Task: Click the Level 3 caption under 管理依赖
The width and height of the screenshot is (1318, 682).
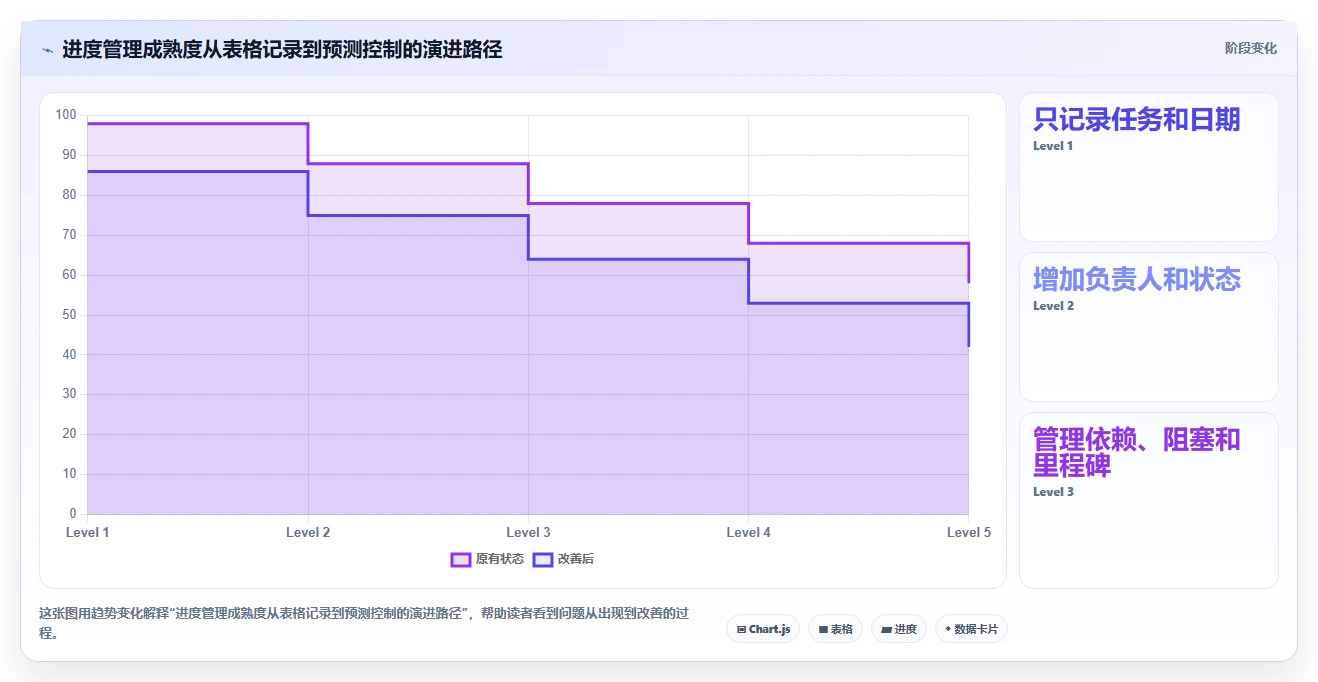Action: 1053,492
